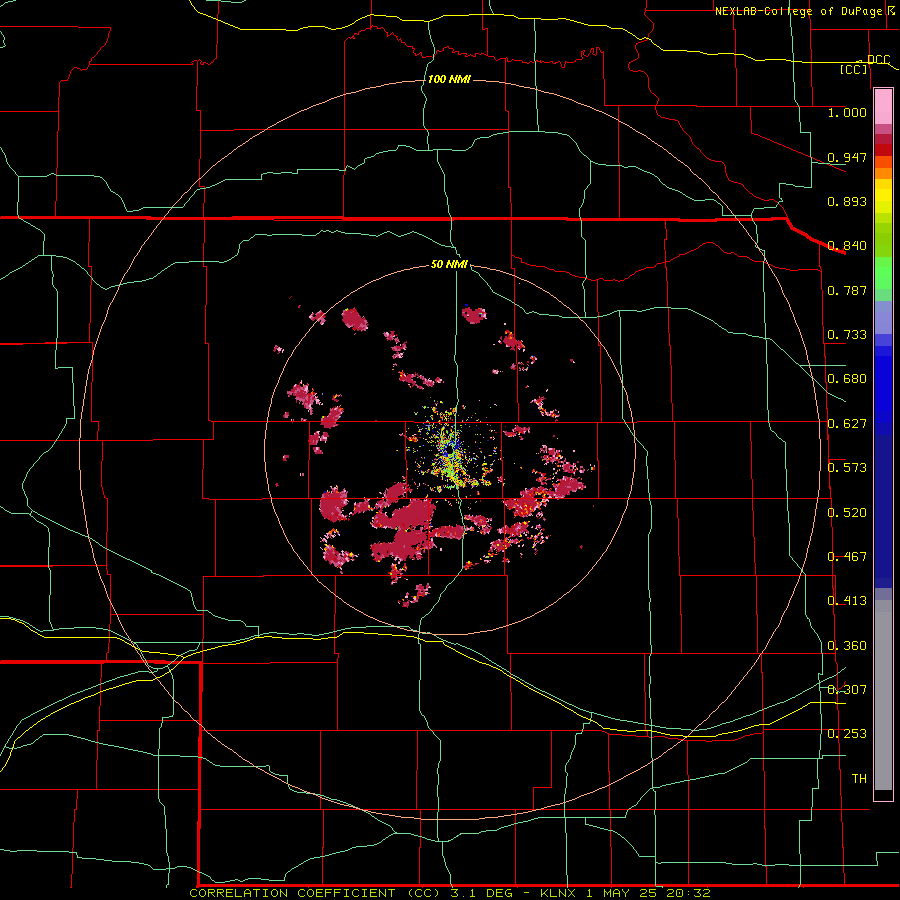
Task: Select the 0.627 value on the color scale
Action: pyautogui.click(x=847, y=424)
